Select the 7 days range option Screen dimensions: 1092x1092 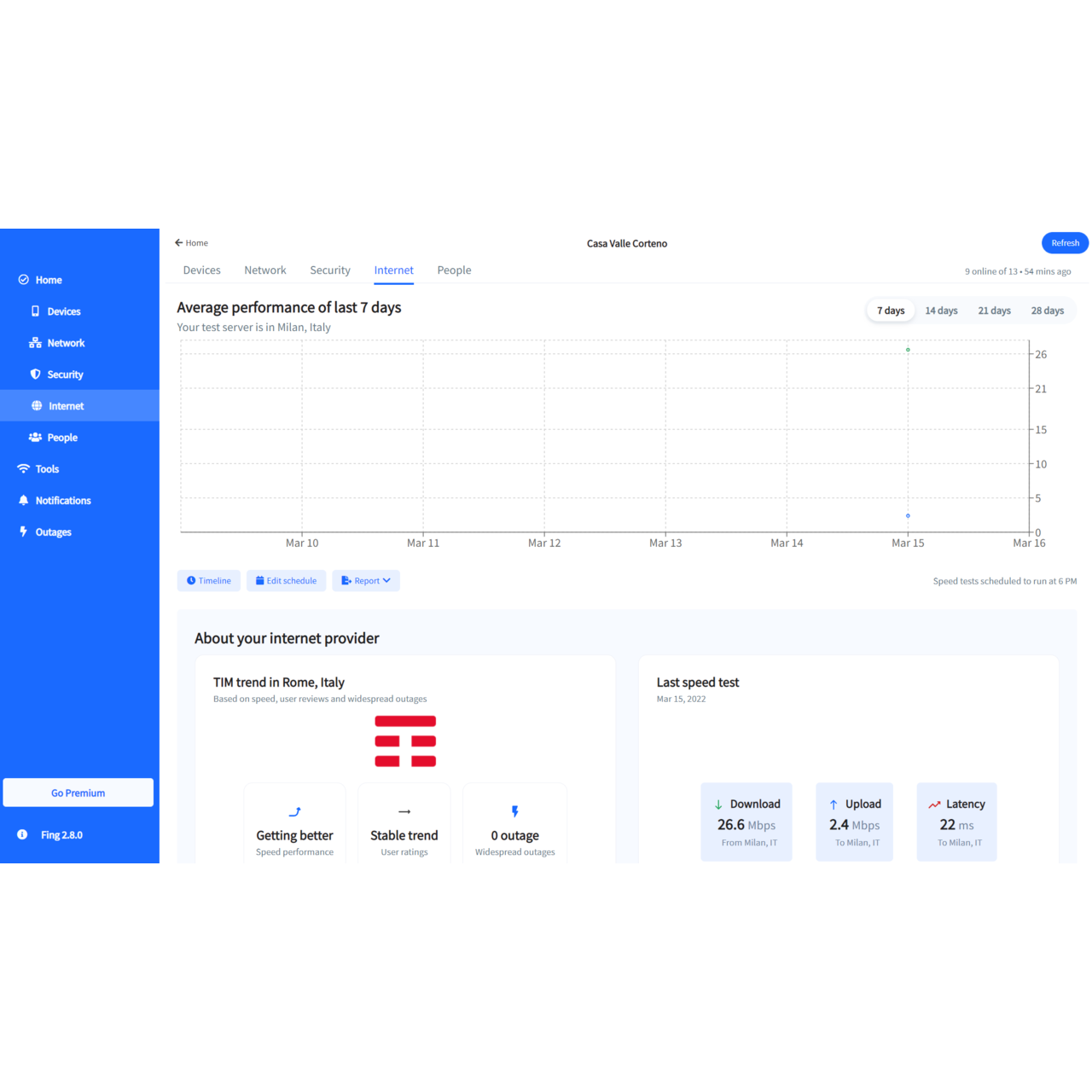[x=891, y=311]
